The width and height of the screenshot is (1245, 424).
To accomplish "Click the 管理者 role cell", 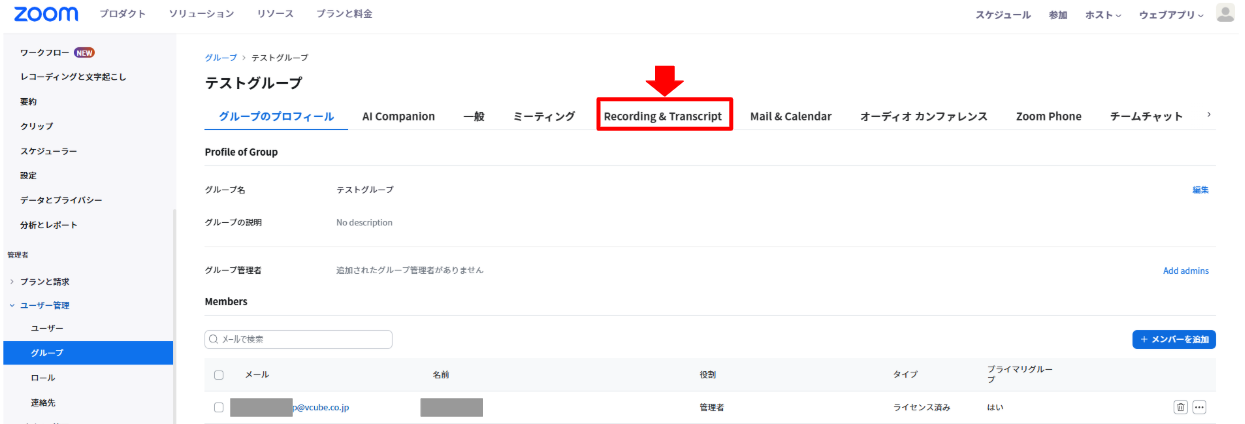I will click(x=712, y=407).
